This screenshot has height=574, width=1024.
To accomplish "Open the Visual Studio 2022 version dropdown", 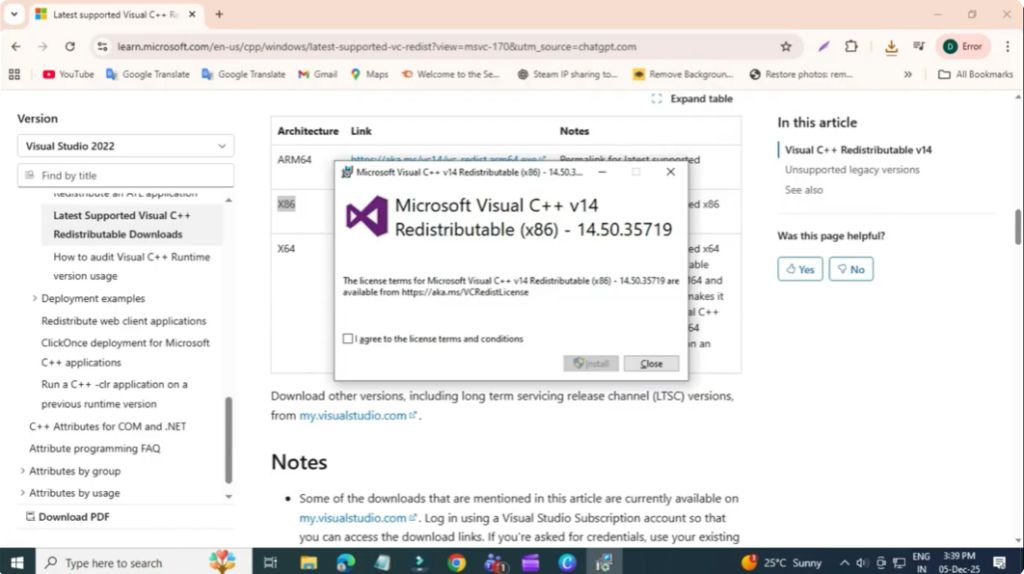I will [125, 146].
